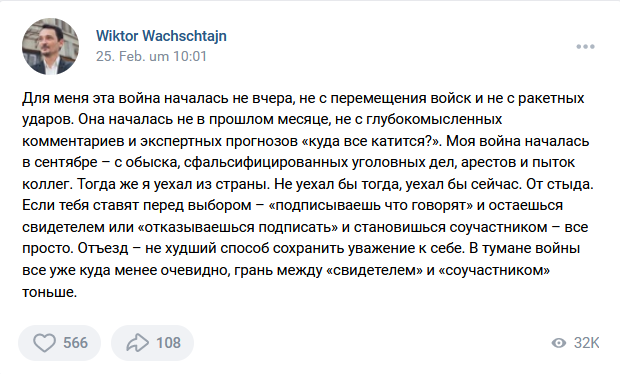
Task: Click the 566 likes count
Action: point(75,343)
